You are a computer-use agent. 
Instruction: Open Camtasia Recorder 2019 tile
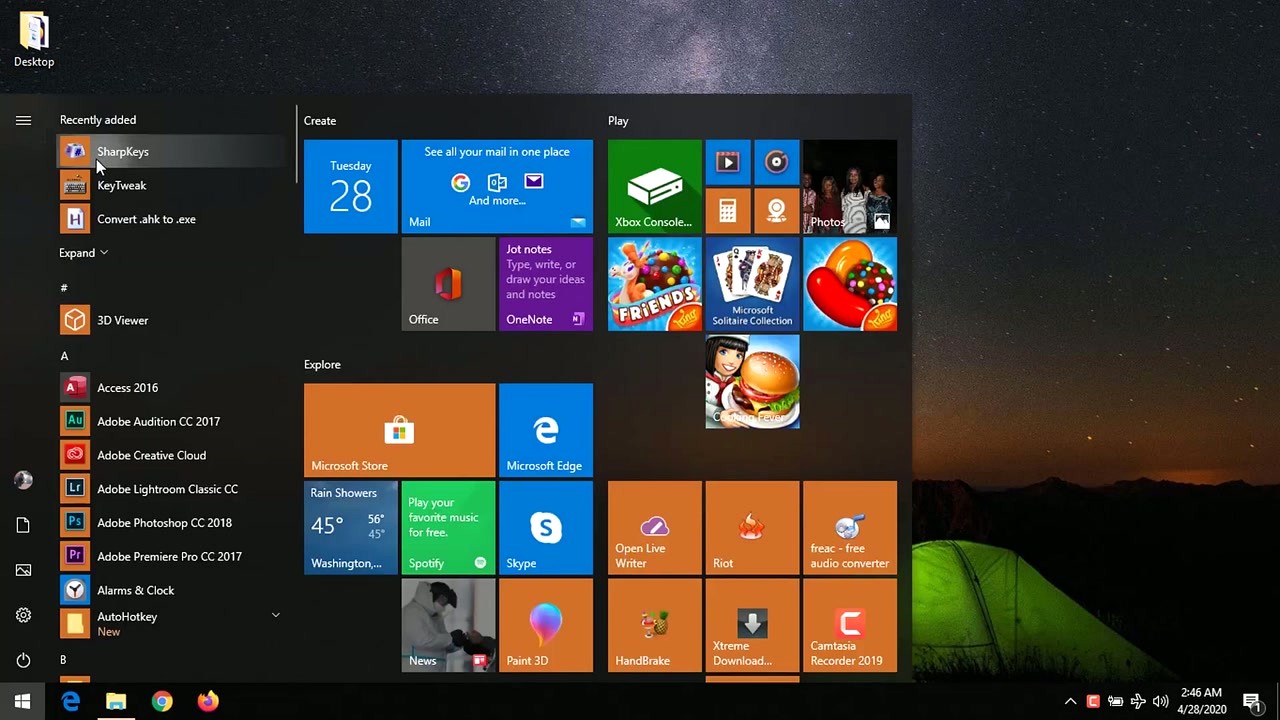tap(849, 625)
